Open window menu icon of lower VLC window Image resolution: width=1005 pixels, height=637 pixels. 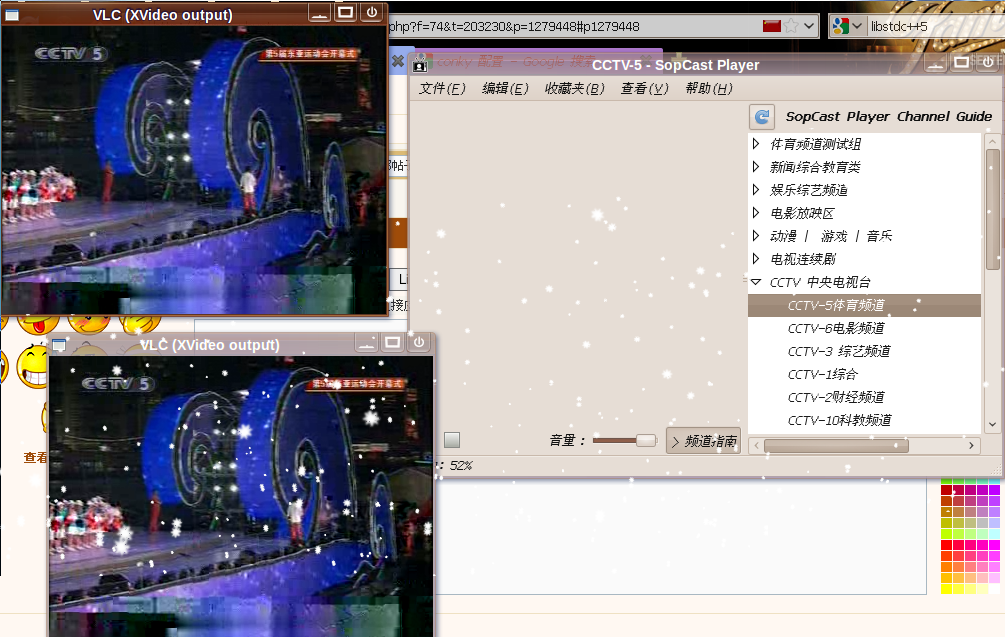click(59, 345)
